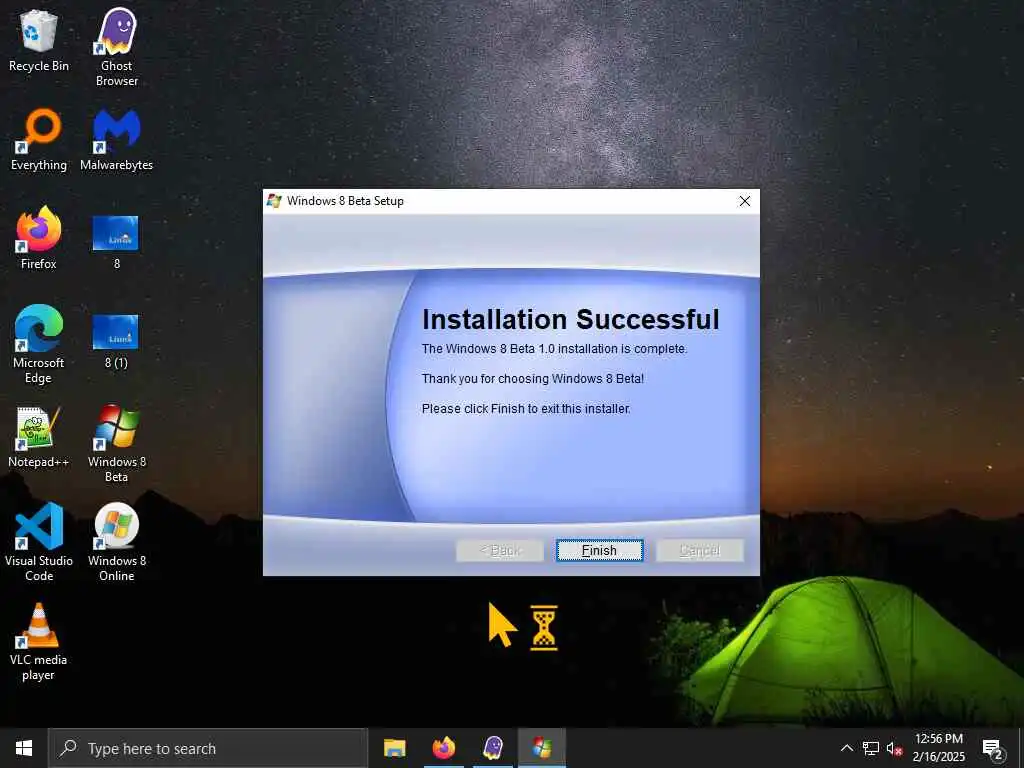The height and width of the screenshot is (768, 1024).
Task: Click the muted volume tray icon
Action: click(894, 748)
